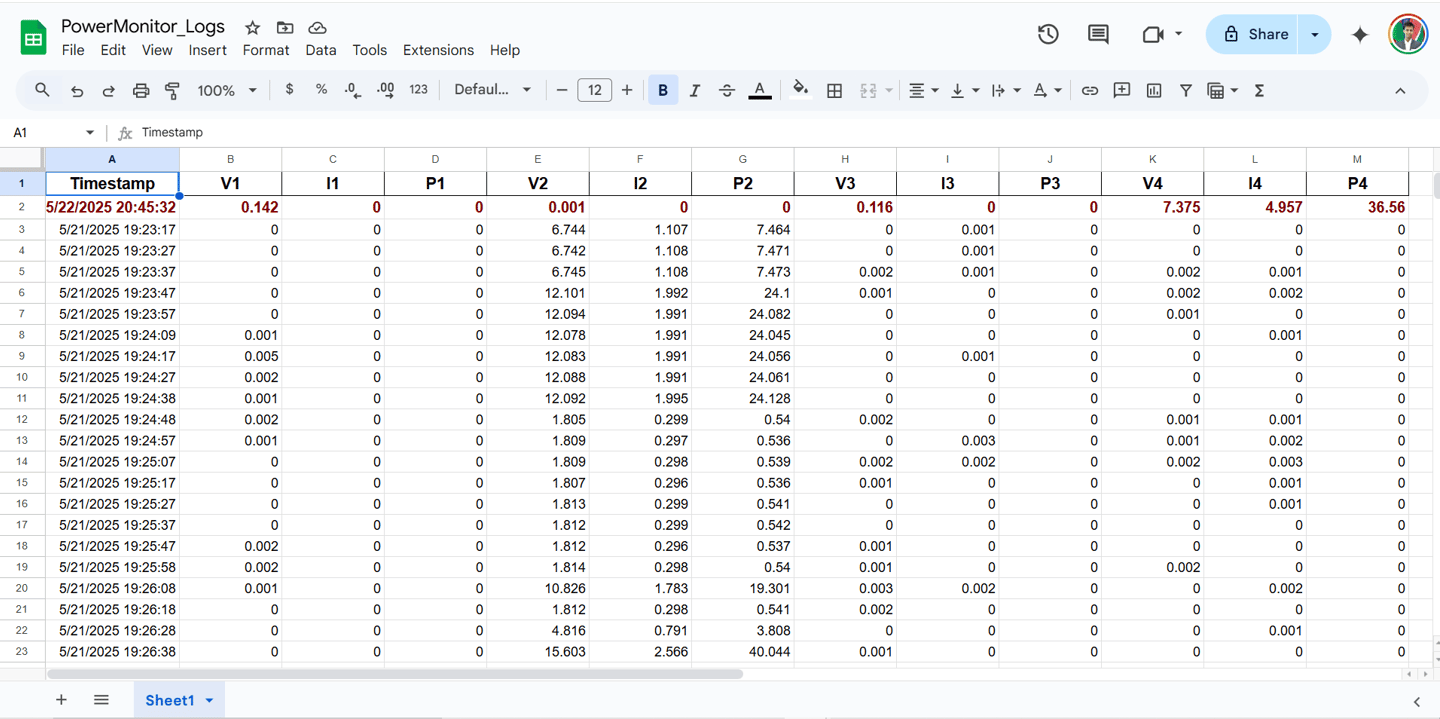Screen dimensions: 1440x719
Task: Print the spreadsheet
Action: (x=141, y=90)
